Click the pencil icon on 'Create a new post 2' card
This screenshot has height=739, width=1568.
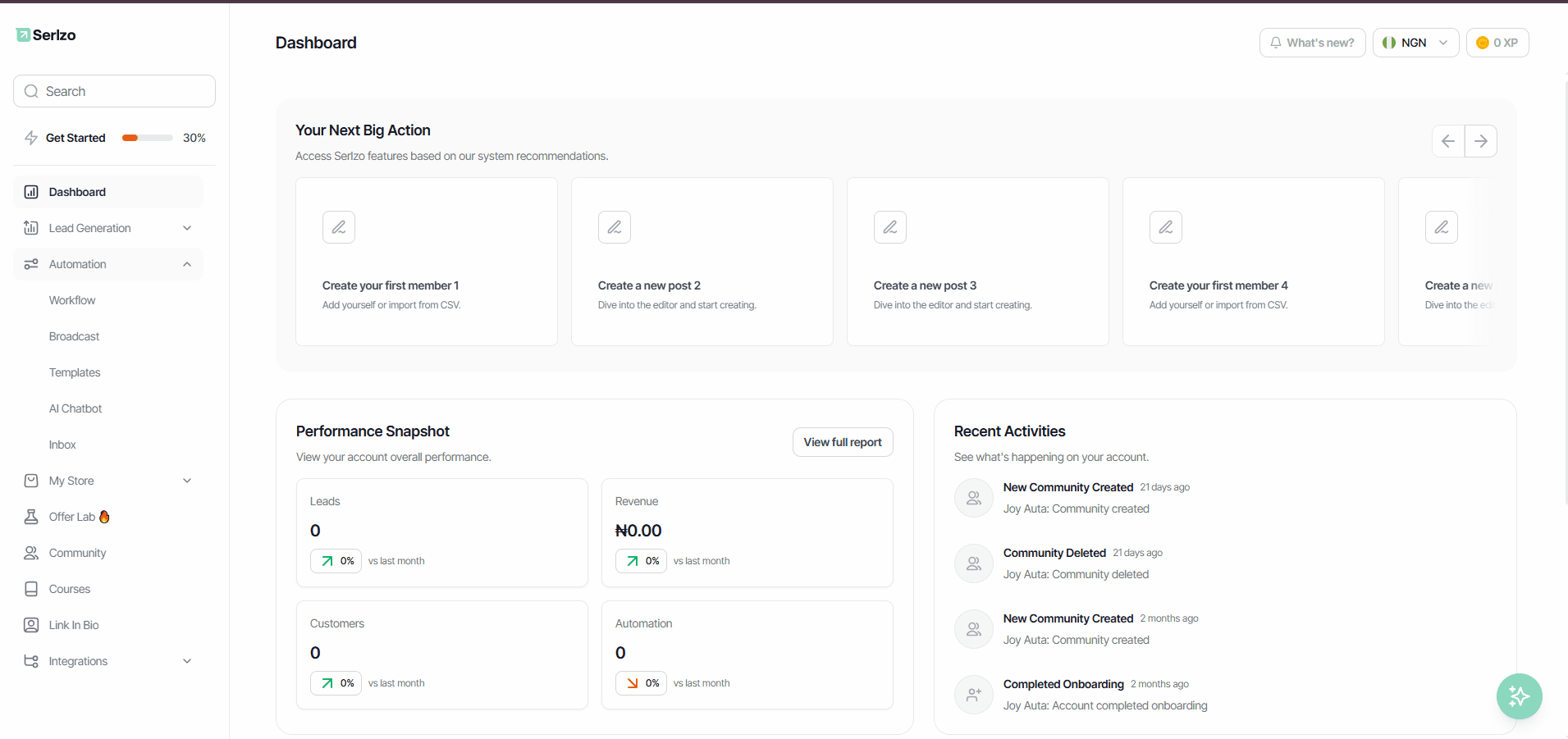tap(615, 227)
